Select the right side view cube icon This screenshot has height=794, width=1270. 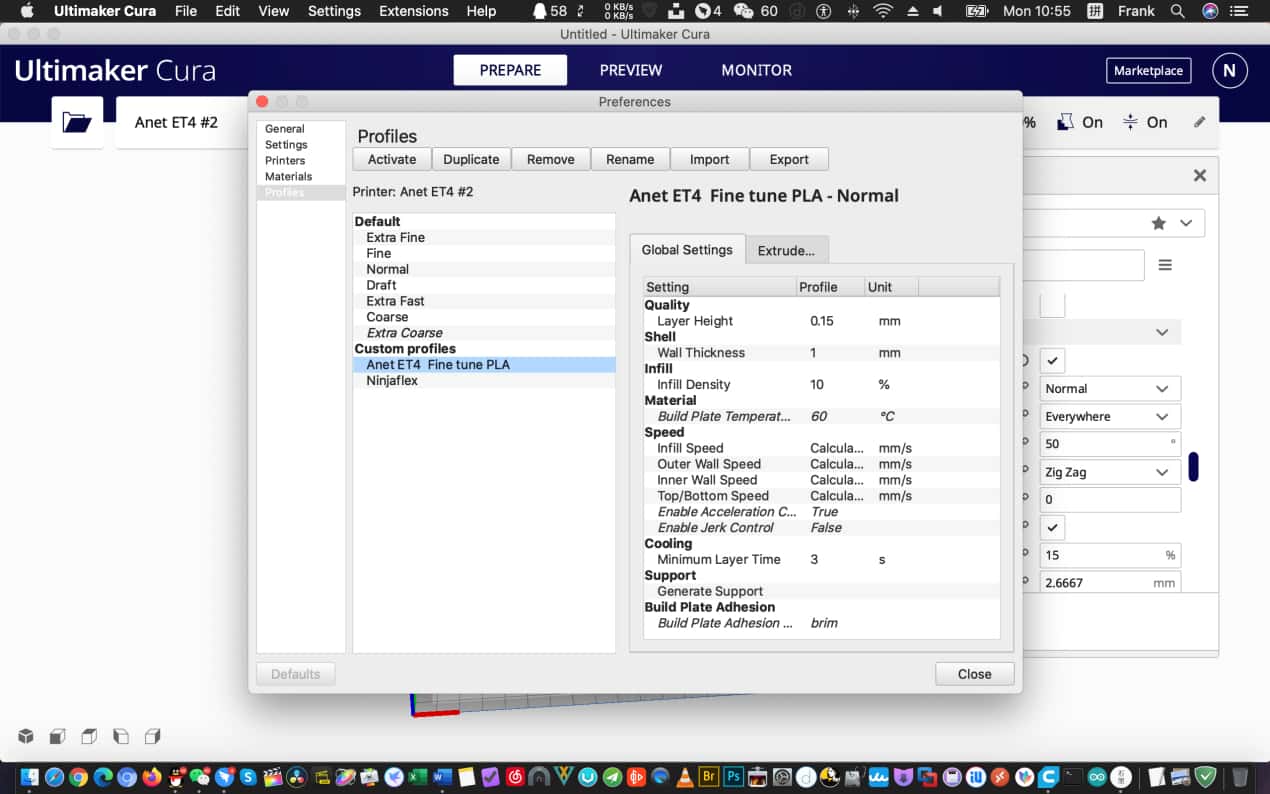[153, 737]
